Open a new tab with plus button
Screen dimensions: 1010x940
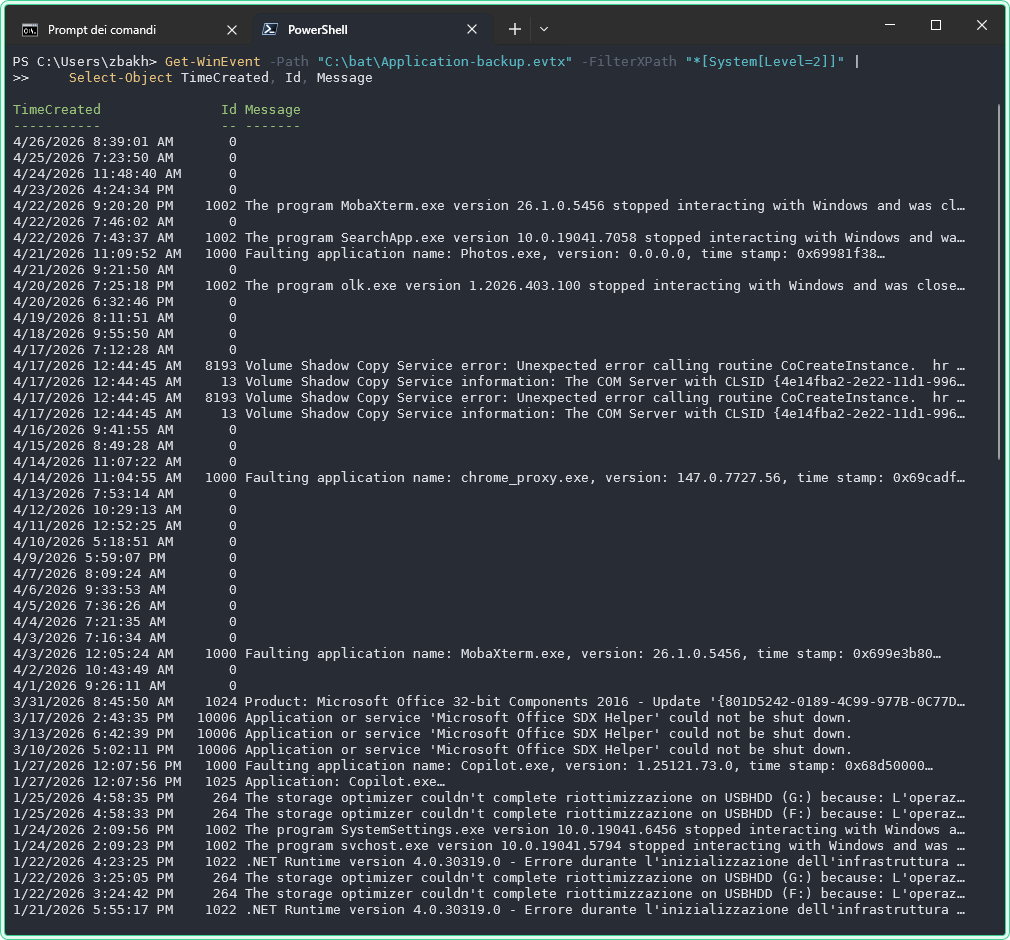click(x=514, y=30)
